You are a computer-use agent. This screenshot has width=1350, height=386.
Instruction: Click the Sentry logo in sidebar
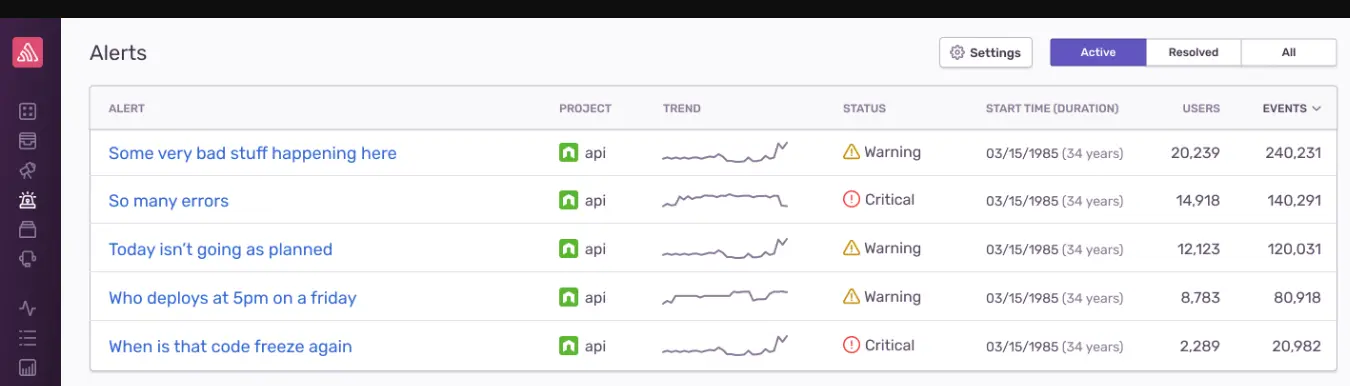[28, 52]
